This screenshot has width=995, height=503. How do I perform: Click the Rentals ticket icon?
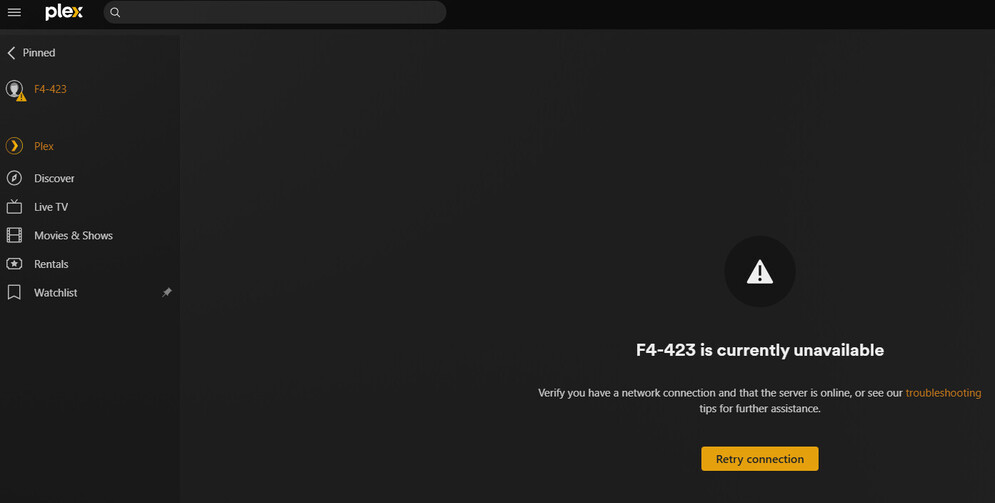[x=14, y=264]
